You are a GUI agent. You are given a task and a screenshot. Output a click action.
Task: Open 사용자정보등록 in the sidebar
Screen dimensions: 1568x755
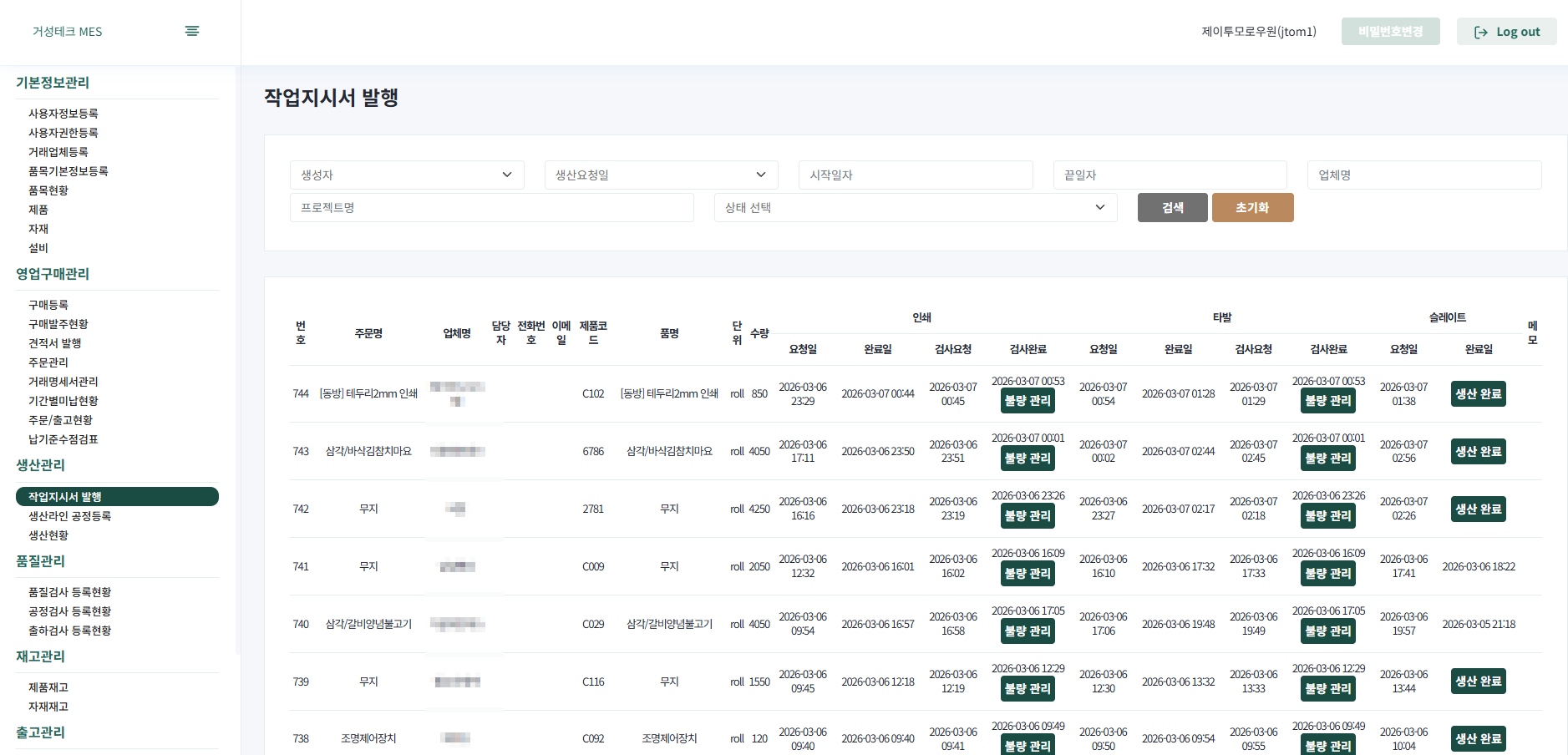pos(63,114)
